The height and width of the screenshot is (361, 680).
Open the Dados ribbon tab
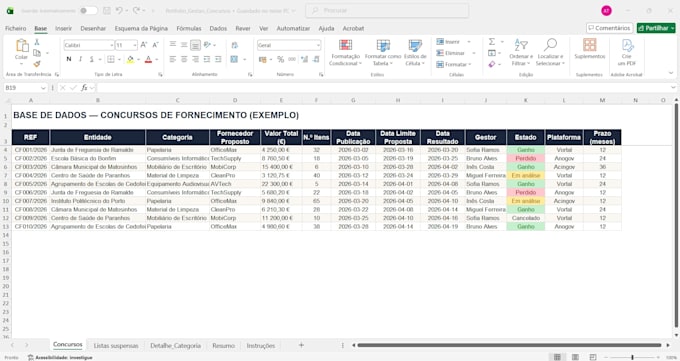pos(218,28)
